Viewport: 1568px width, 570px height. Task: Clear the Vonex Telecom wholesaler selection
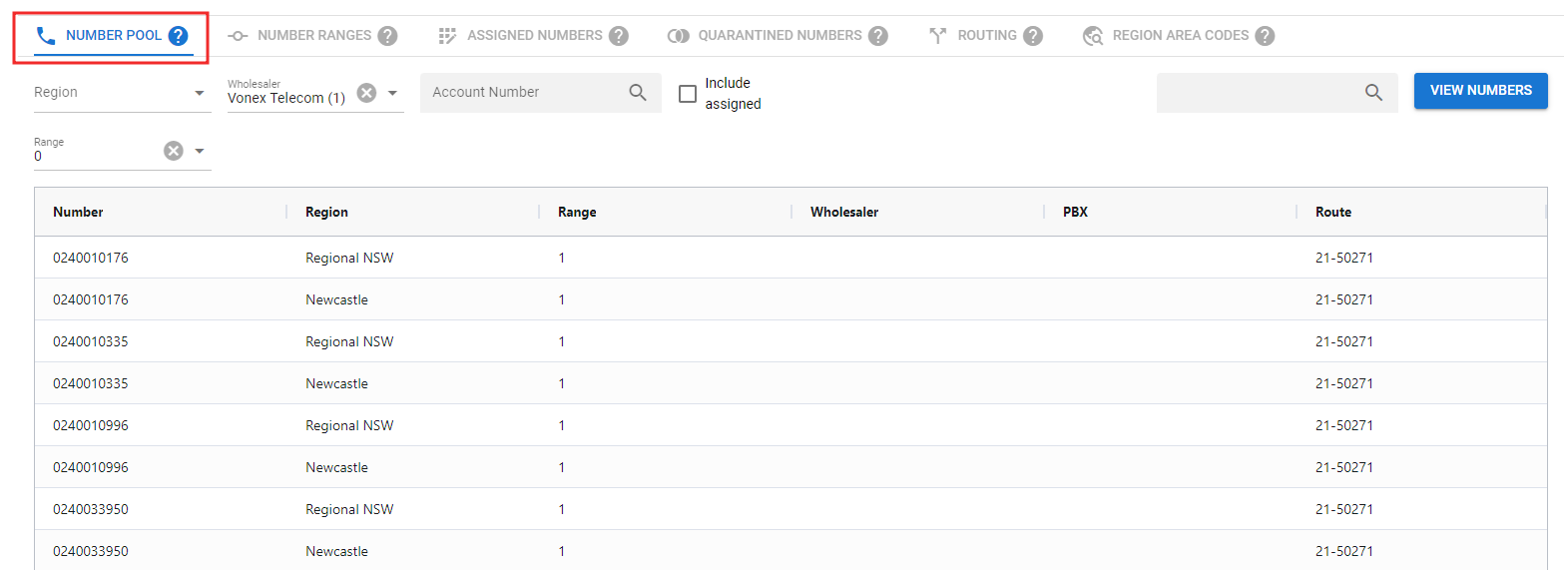pos(367,93)
